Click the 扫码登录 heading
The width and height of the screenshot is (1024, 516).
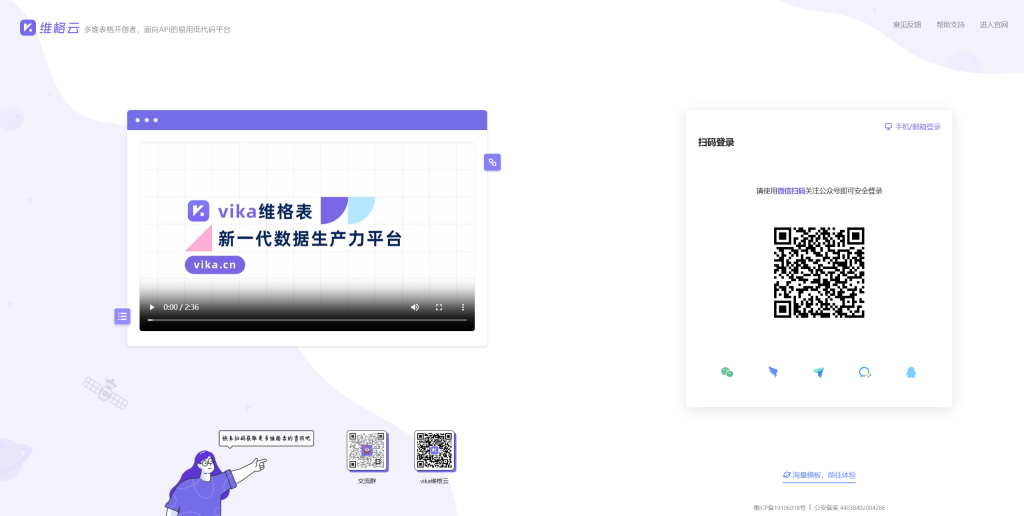click(x=716, y=142)
